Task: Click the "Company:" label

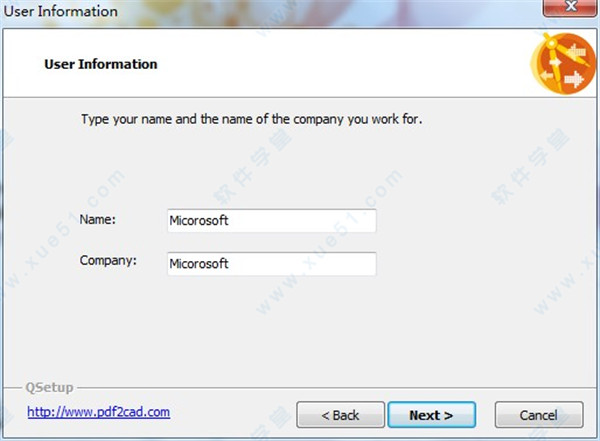Action: click(x=108, y=261)
